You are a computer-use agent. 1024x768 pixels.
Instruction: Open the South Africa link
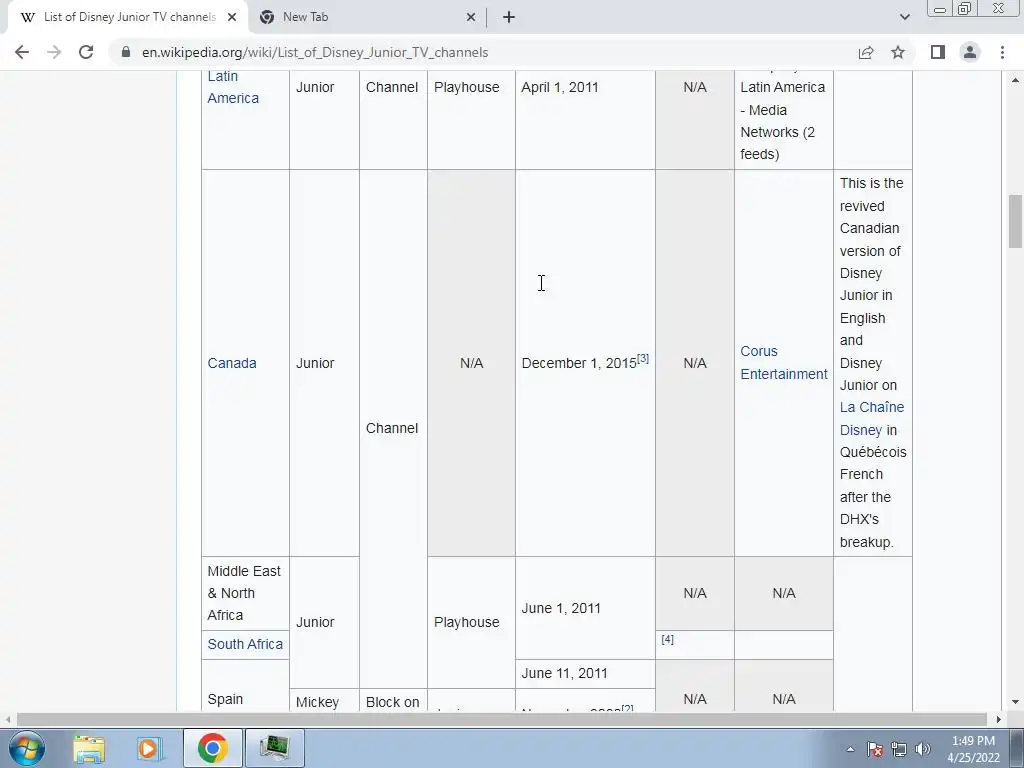[x=245, y=644]
